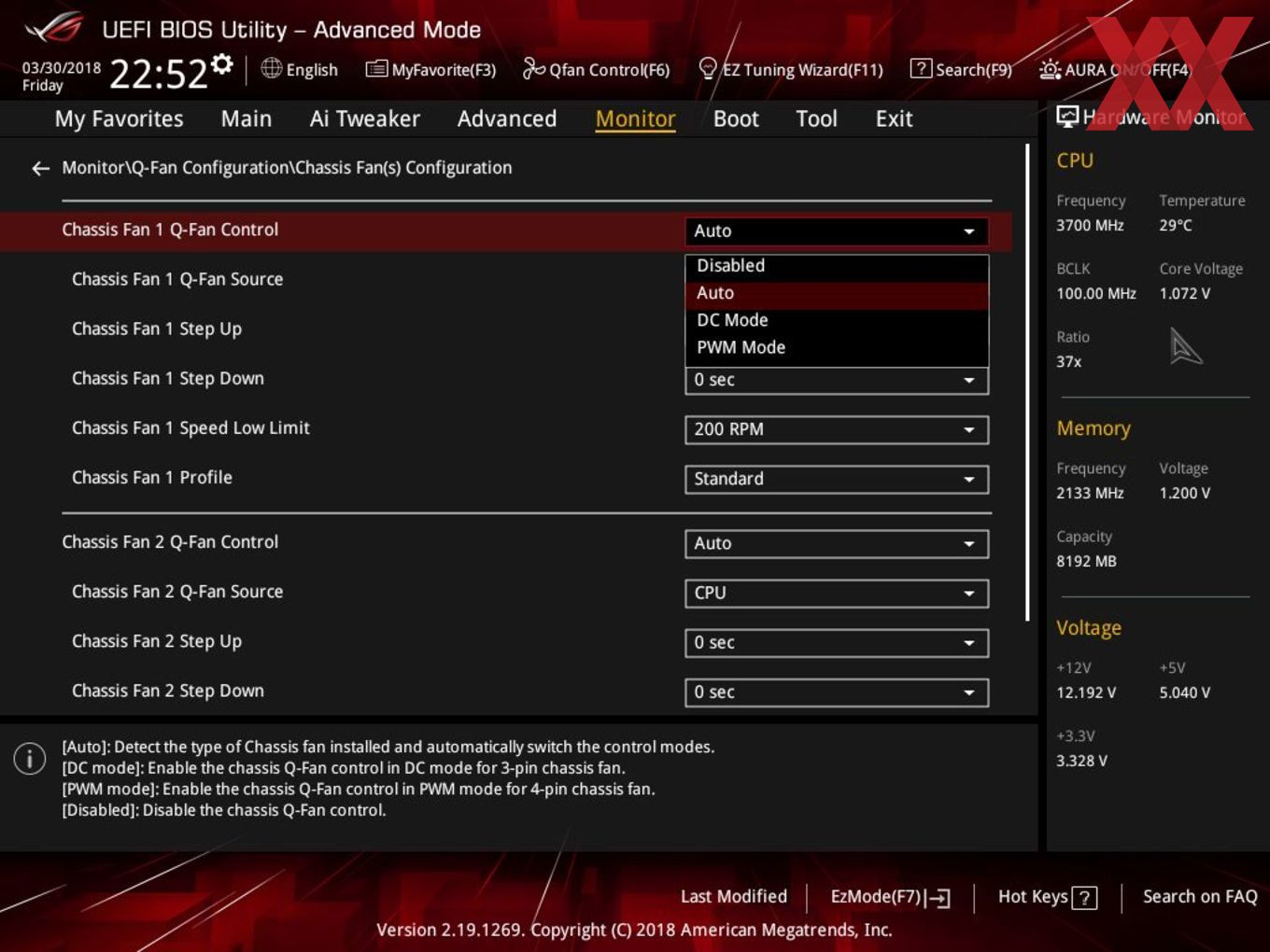Open the clock settings gear icon
Image resolution: width=1270 pixels, height=952 pixels.
tap(222, 63)
